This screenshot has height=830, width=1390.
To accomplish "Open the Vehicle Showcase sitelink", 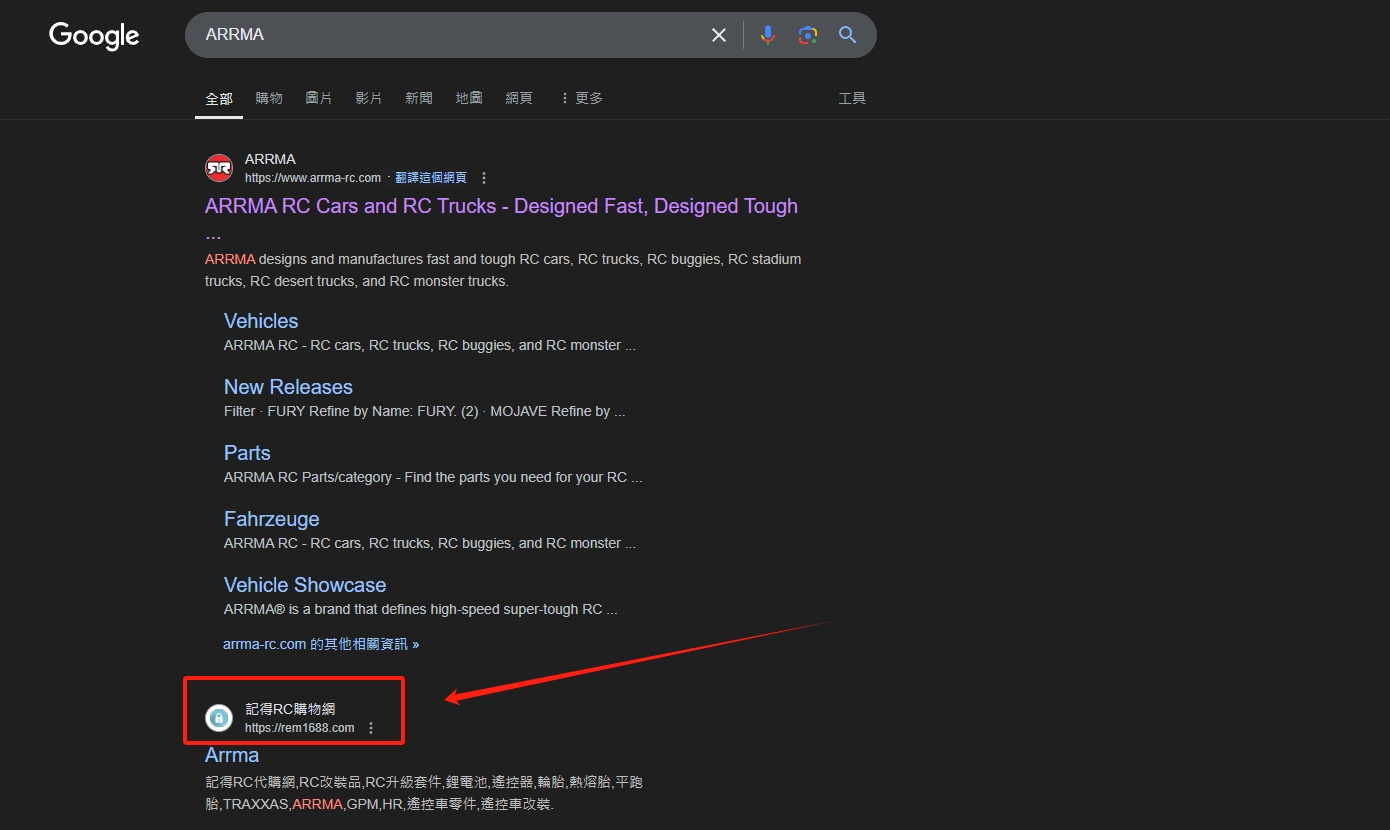I will 305,585.
